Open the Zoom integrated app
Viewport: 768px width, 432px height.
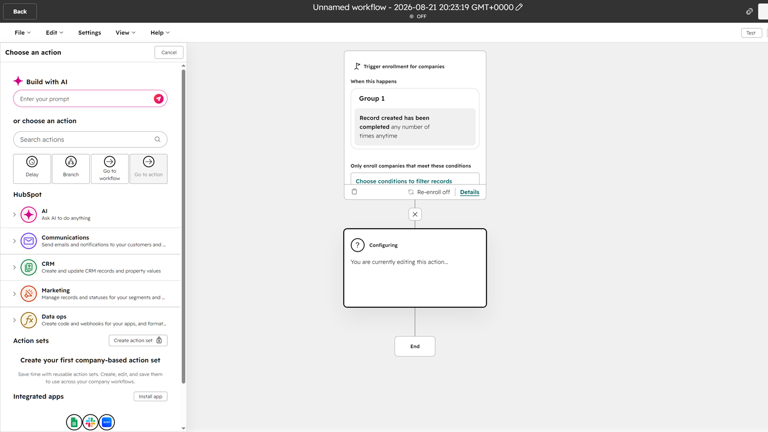click(107, 422)
